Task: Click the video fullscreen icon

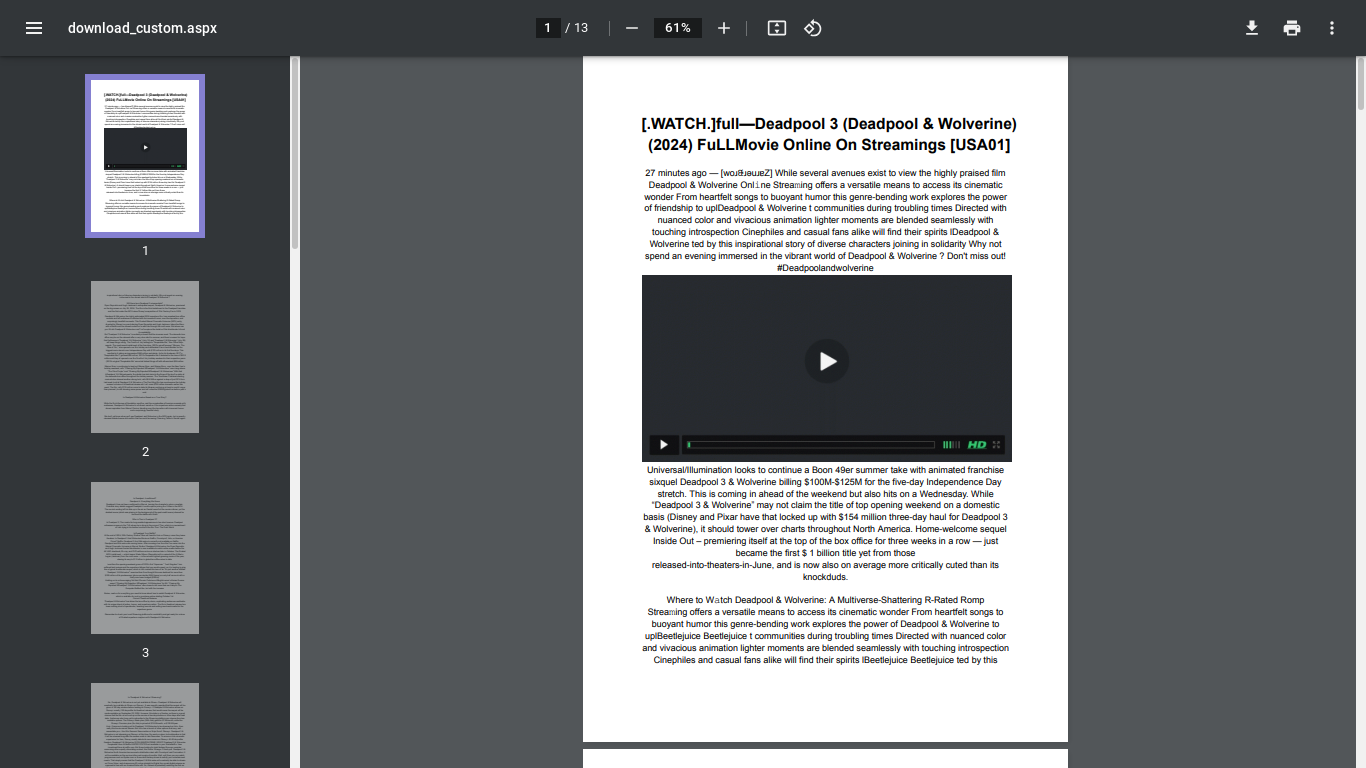Action: click(x=996, y=445)
